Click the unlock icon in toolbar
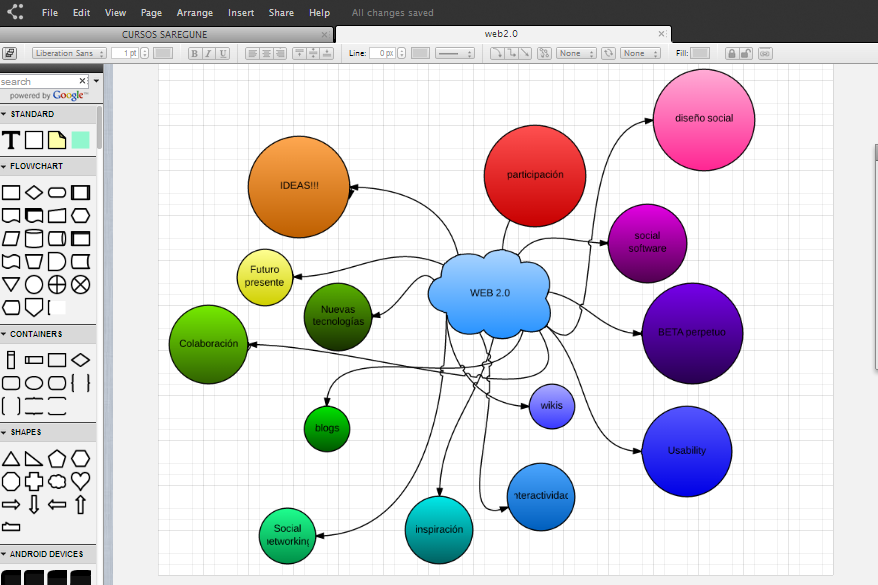The image size is (878, 585). (747, 53)
